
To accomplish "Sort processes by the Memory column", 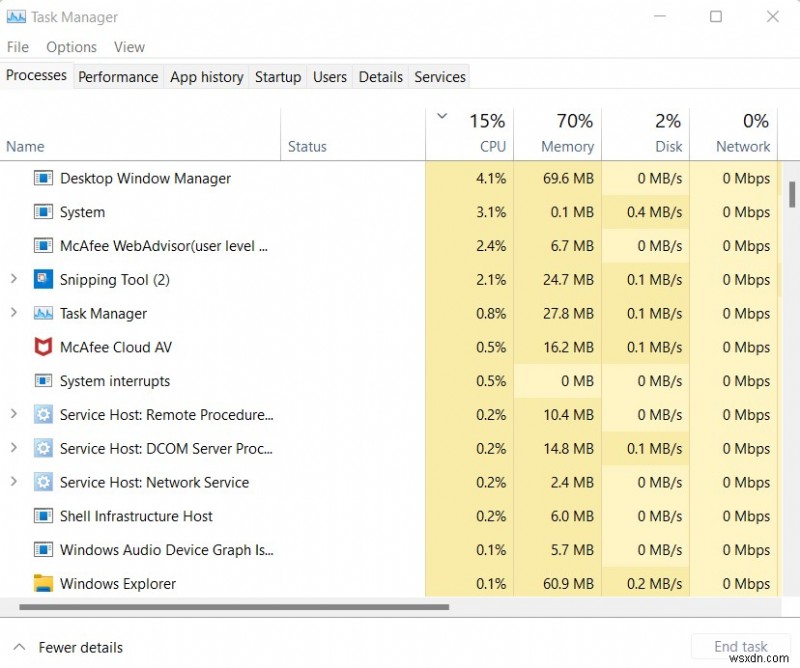I will tap(565, 132).
